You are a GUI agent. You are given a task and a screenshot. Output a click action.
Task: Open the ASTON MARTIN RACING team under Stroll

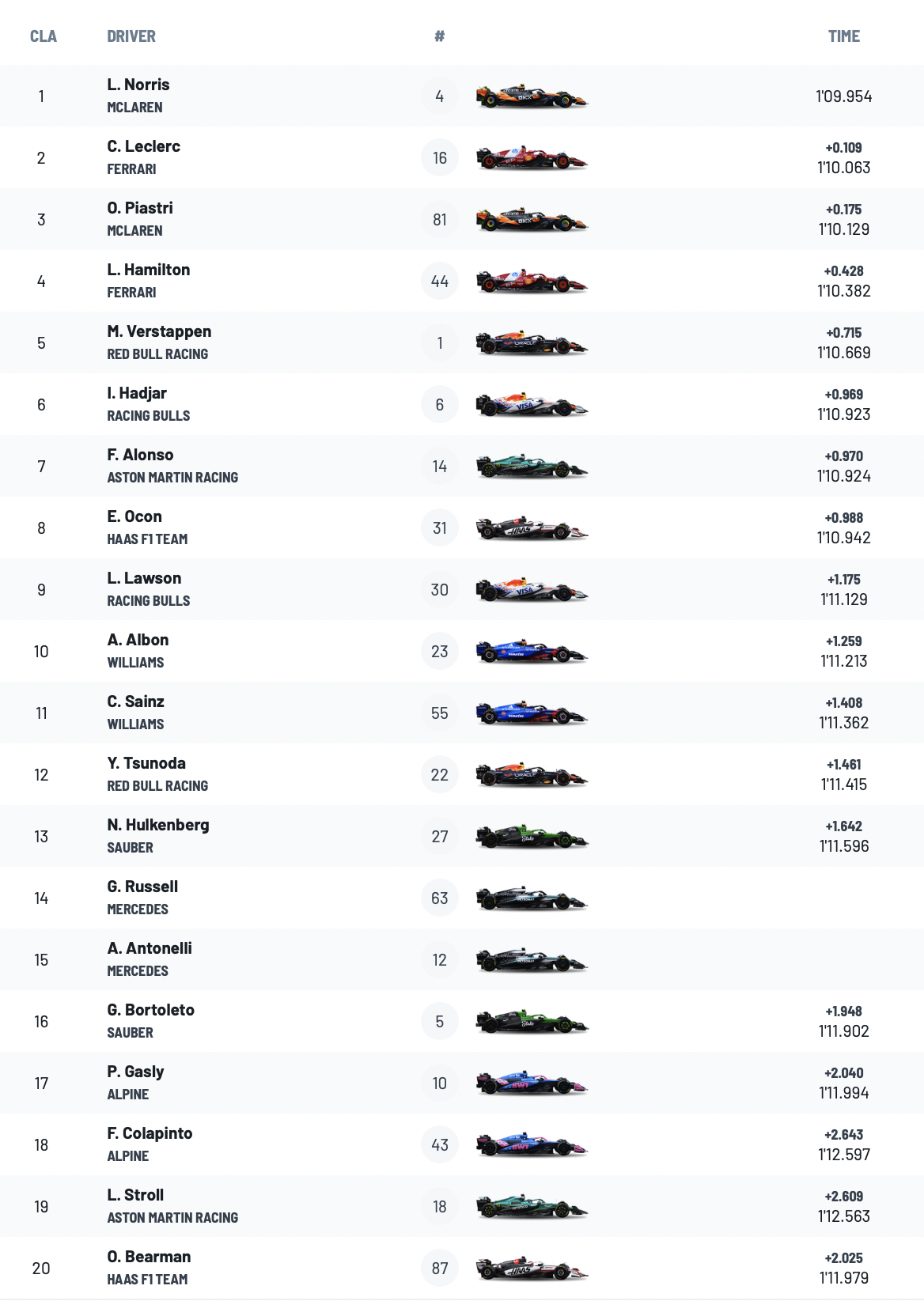tap(172, 1218)
